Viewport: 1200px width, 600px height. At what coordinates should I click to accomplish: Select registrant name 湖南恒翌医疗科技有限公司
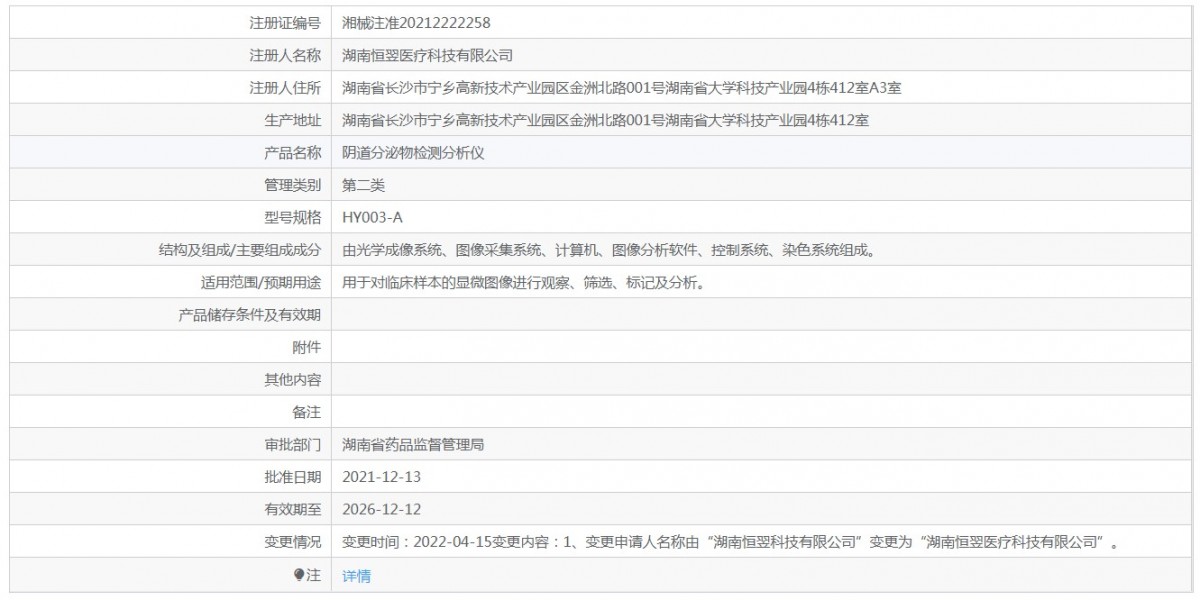[427, 55]
